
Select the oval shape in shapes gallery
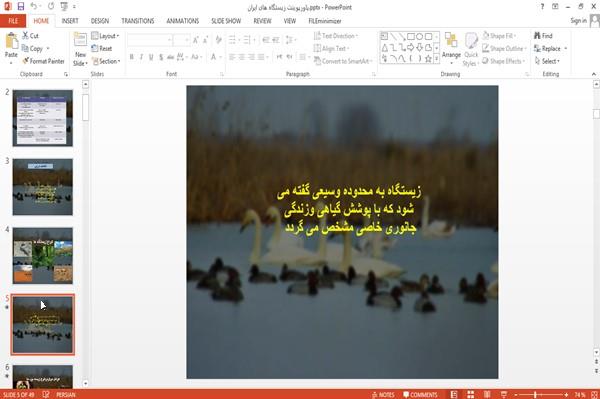coord(419,36)
